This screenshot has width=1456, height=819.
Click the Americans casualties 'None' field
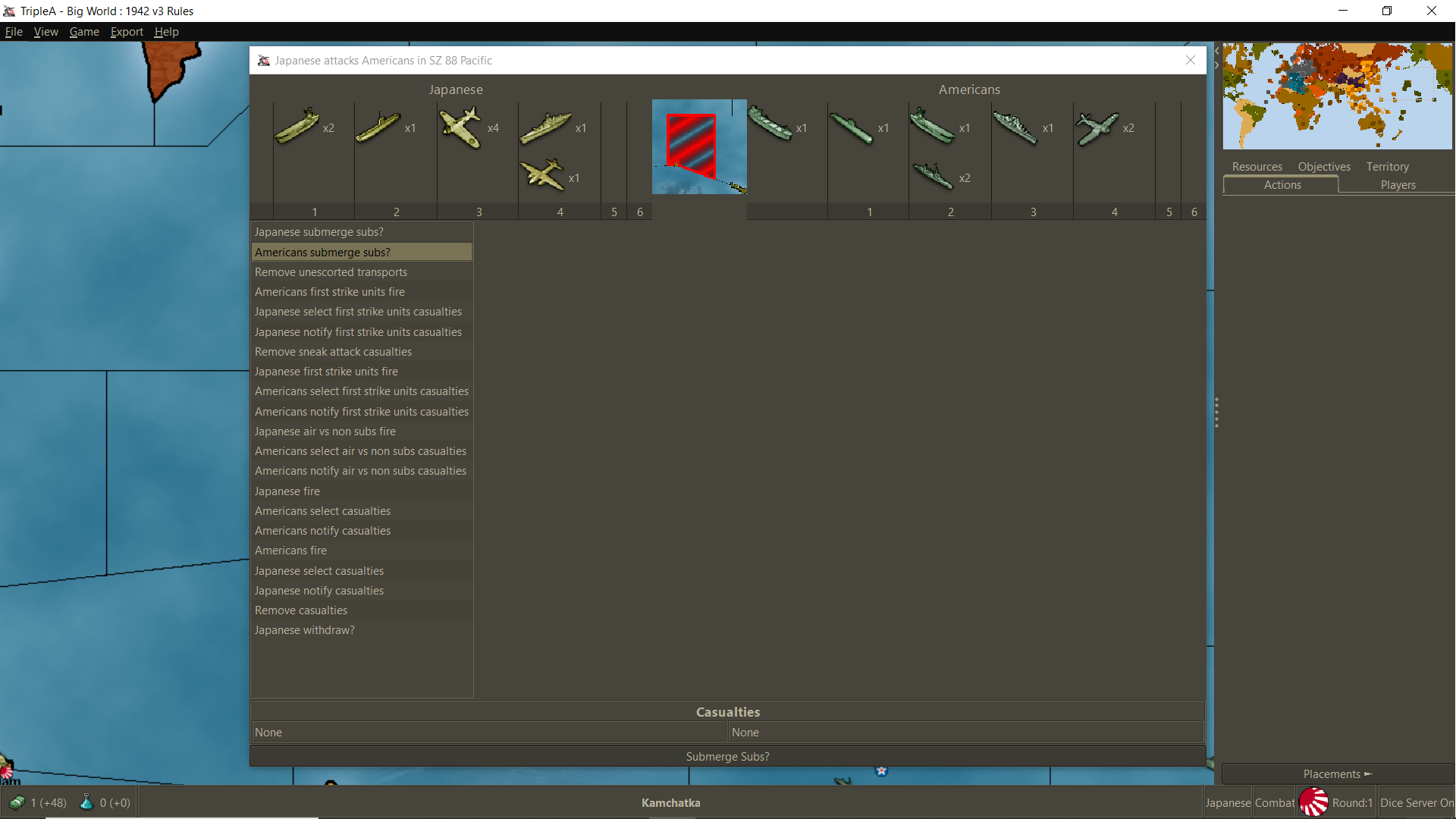tap(965, 733)
